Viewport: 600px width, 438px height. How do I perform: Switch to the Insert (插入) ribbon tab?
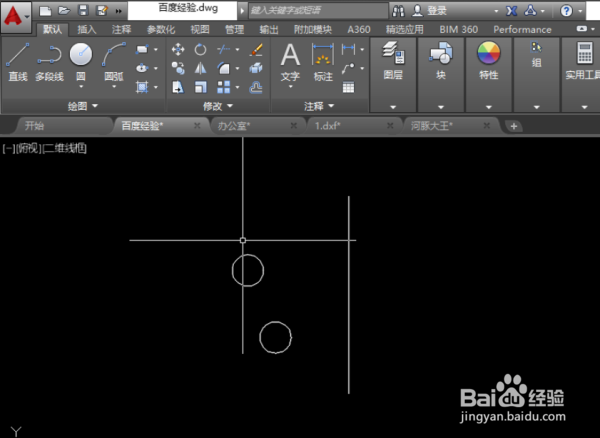click(x=86, y=29)
